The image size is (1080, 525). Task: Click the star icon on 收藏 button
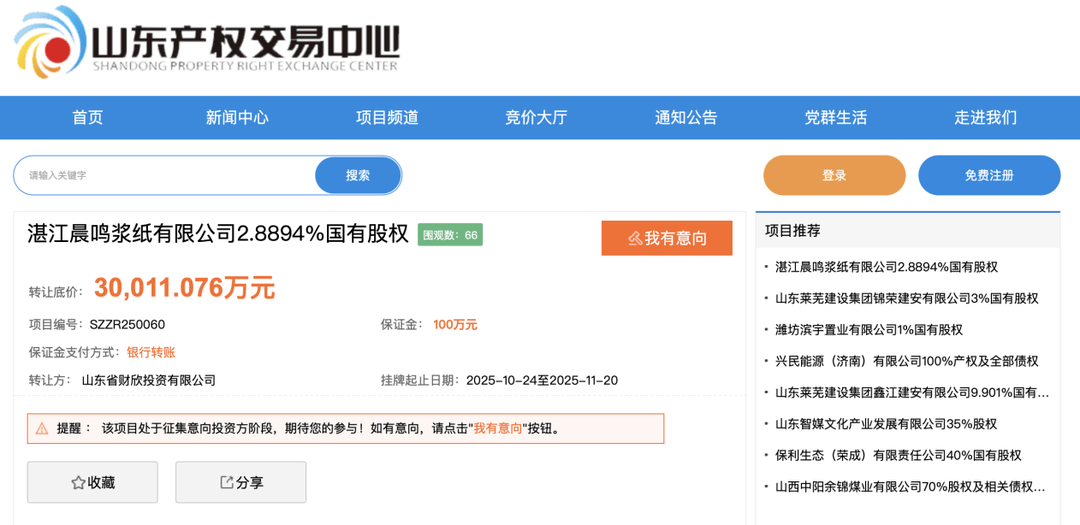78,483
